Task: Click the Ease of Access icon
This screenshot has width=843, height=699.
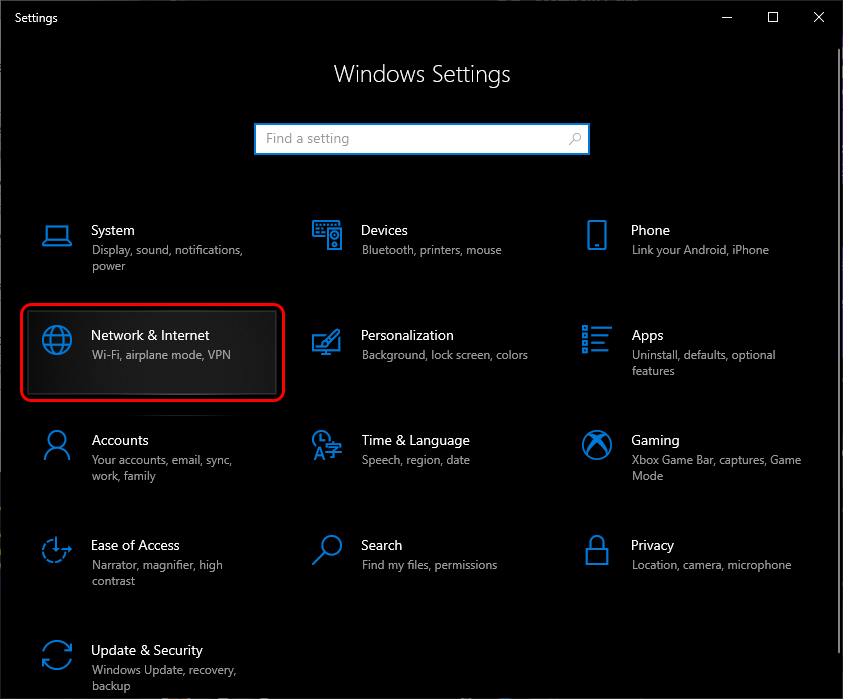Action: 57,550
